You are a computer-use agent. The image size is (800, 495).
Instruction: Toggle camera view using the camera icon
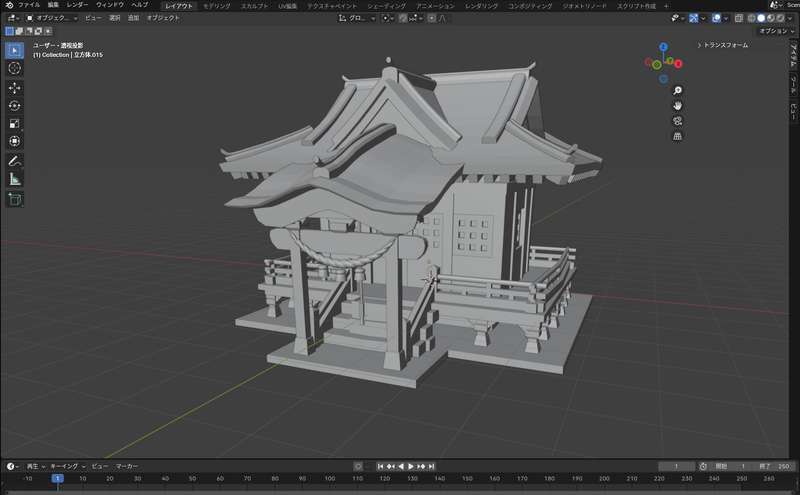(x=677, y=120)
